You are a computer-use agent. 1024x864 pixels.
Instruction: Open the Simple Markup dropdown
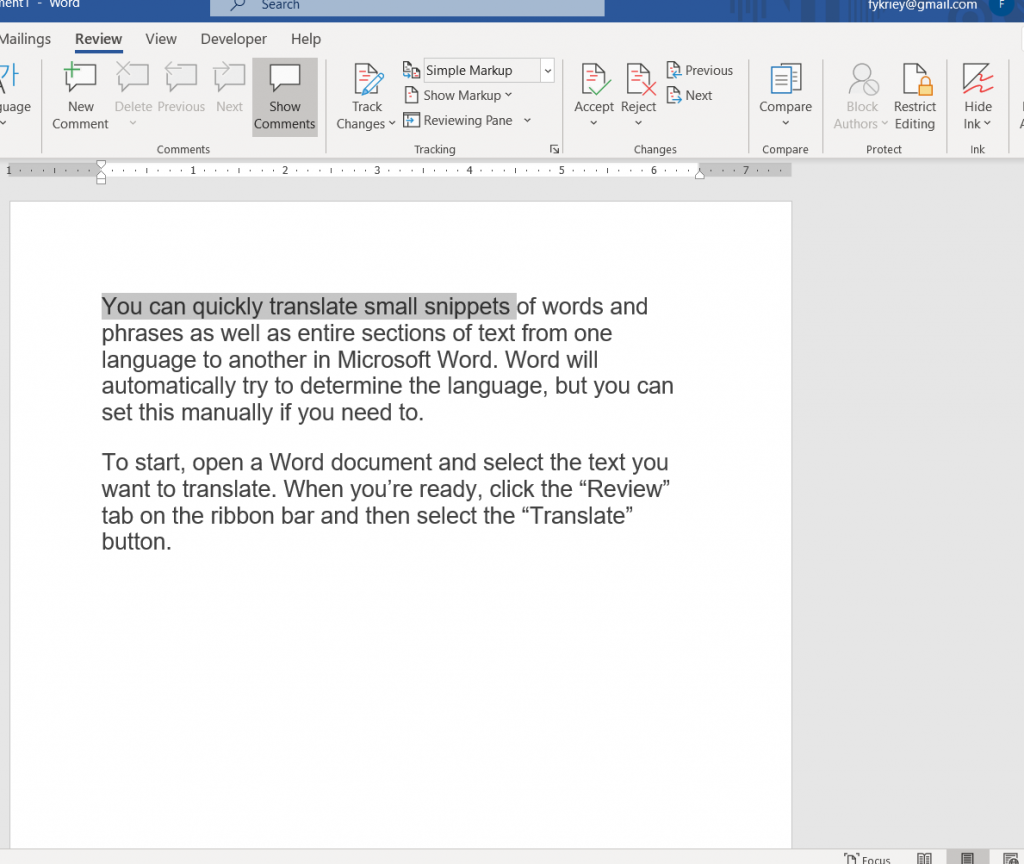[547, 70]
